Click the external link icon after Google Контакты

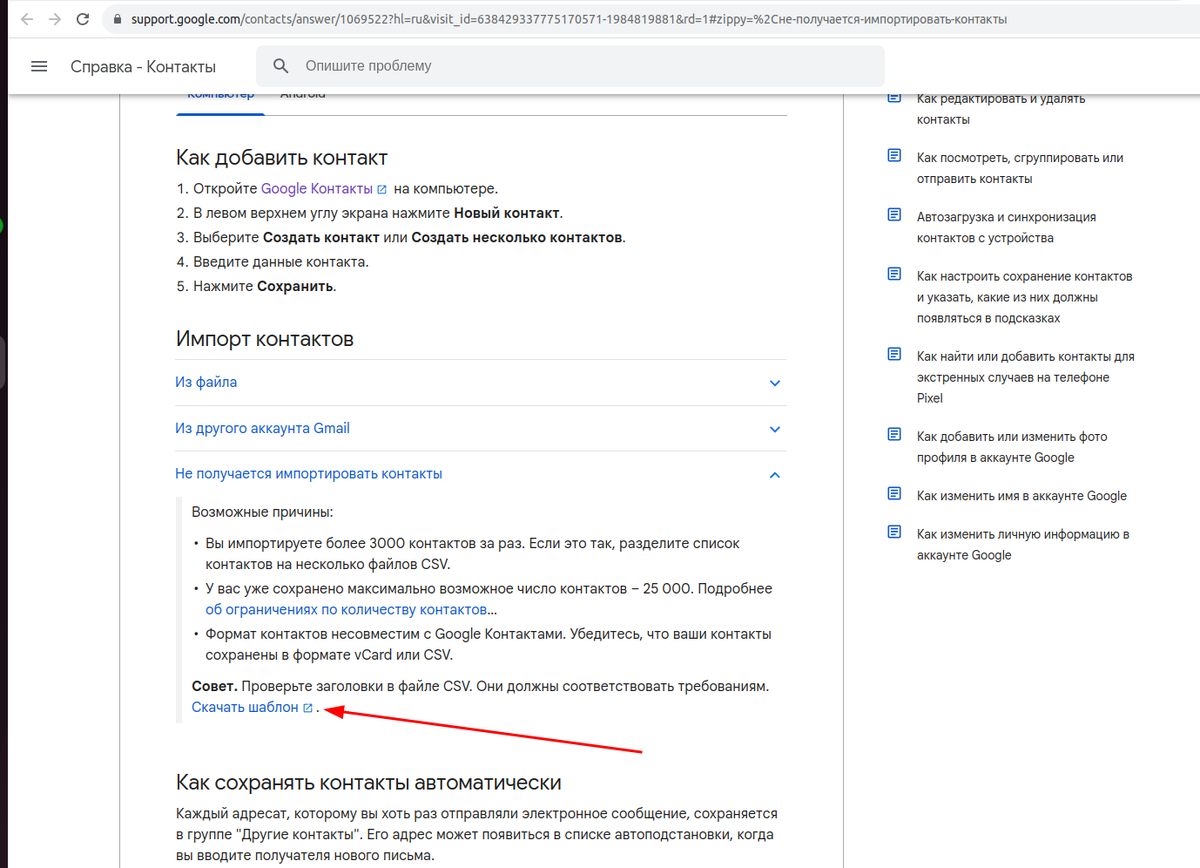point(382,189)
